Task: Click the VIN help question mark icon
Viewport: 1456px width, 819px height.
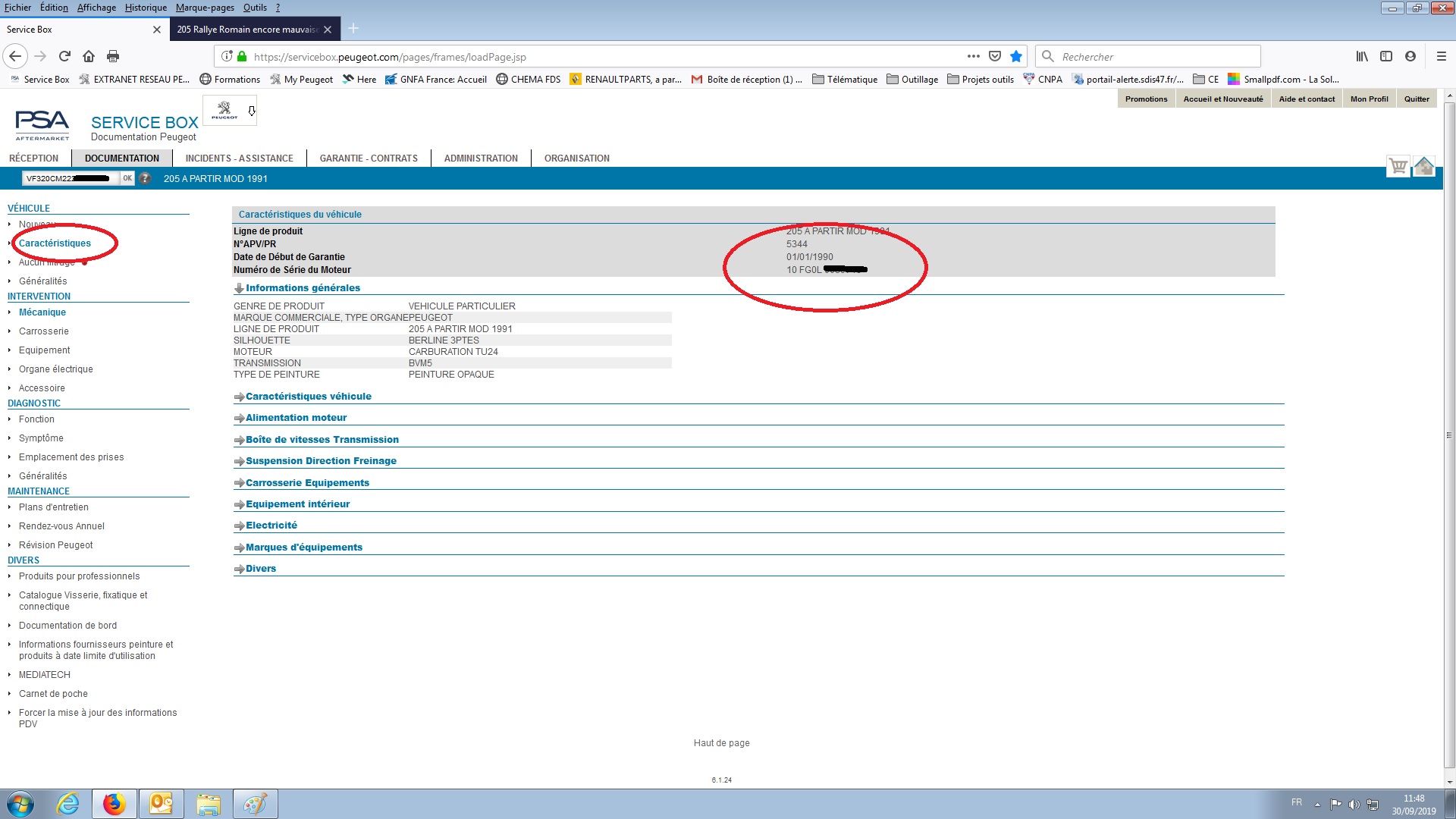Action: click(x=145, y=178)
